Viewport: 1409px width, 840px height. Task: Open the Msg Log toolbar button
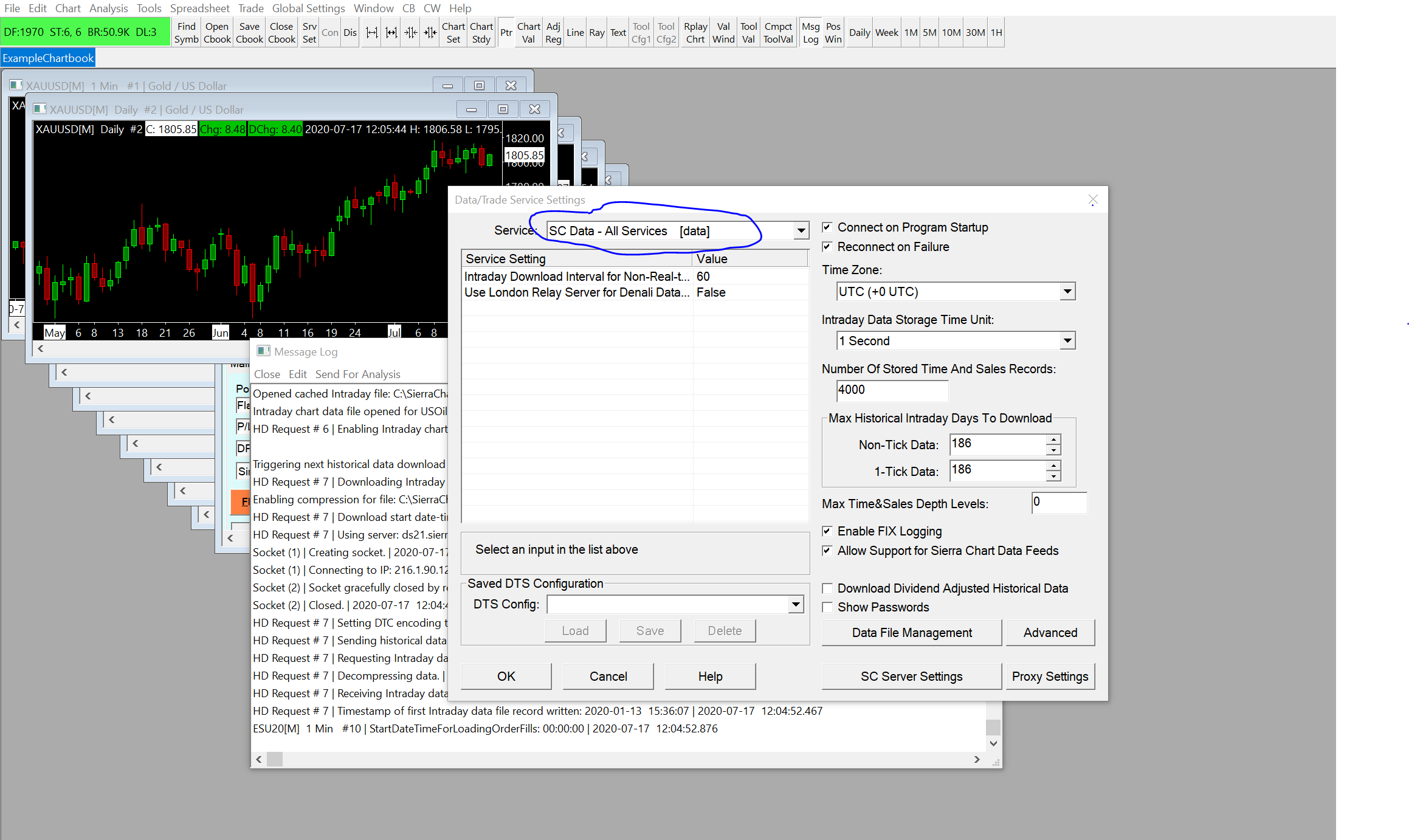pos(810,33)
